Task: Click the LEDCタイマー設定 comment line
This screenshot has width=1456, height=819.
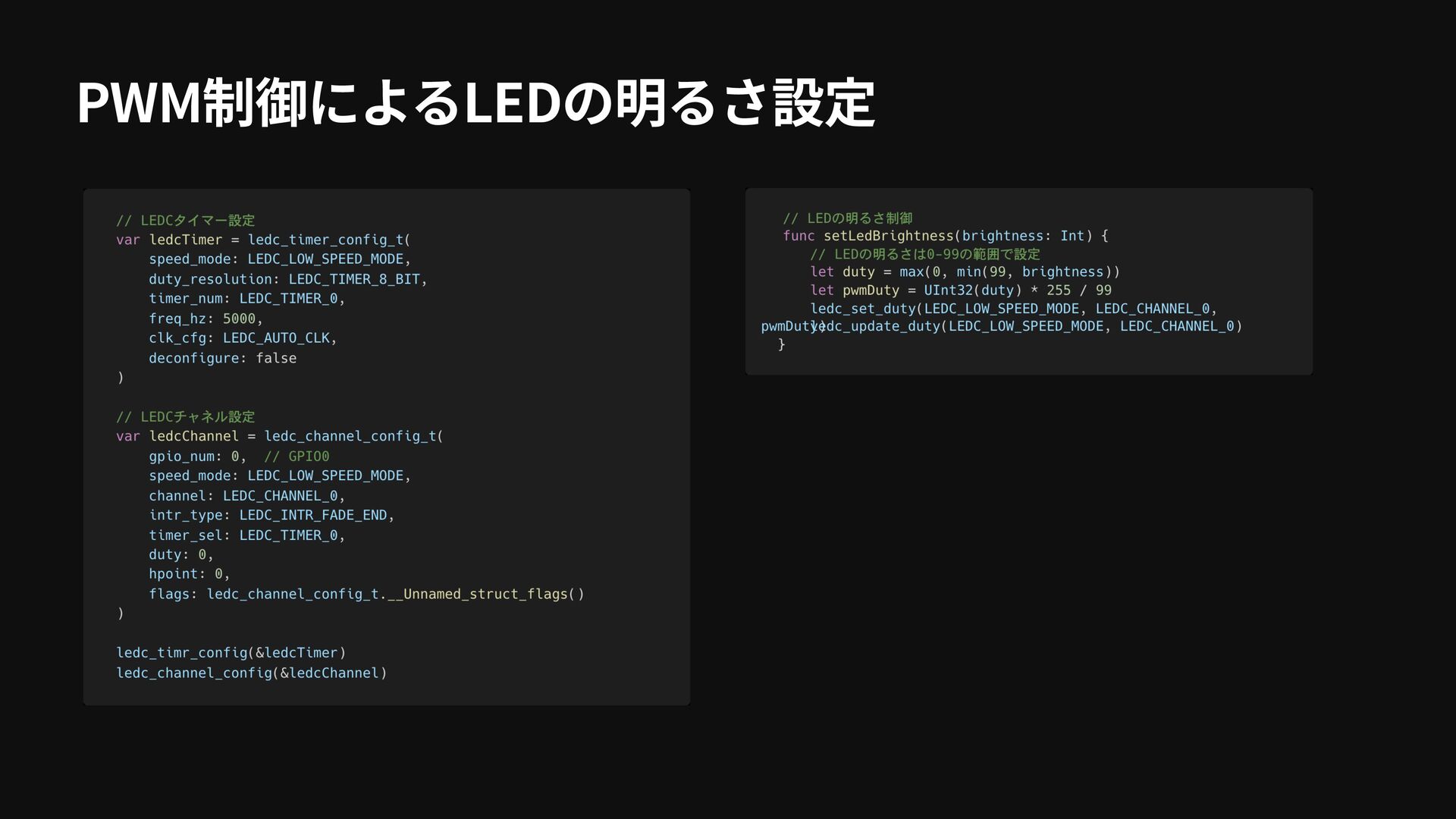Action: pyautogui.click(x=185, y=221)
